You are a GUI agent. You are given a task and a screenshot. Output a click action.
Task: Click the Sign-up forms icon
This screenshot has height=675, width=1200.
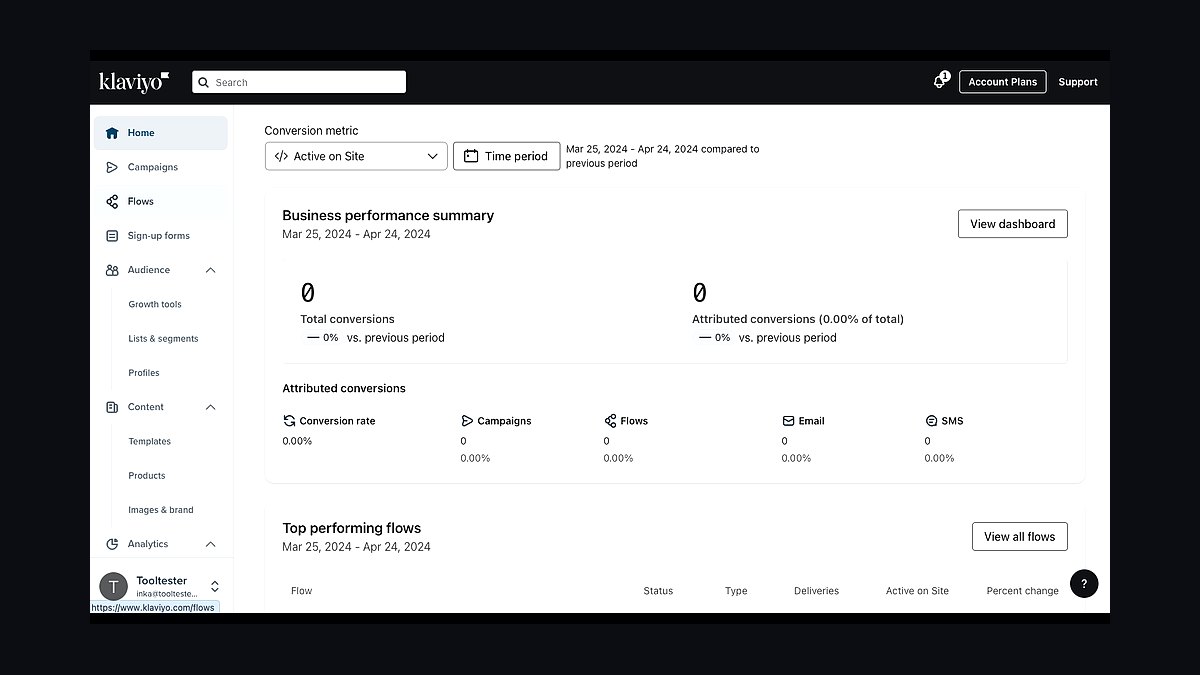[112, 236]
